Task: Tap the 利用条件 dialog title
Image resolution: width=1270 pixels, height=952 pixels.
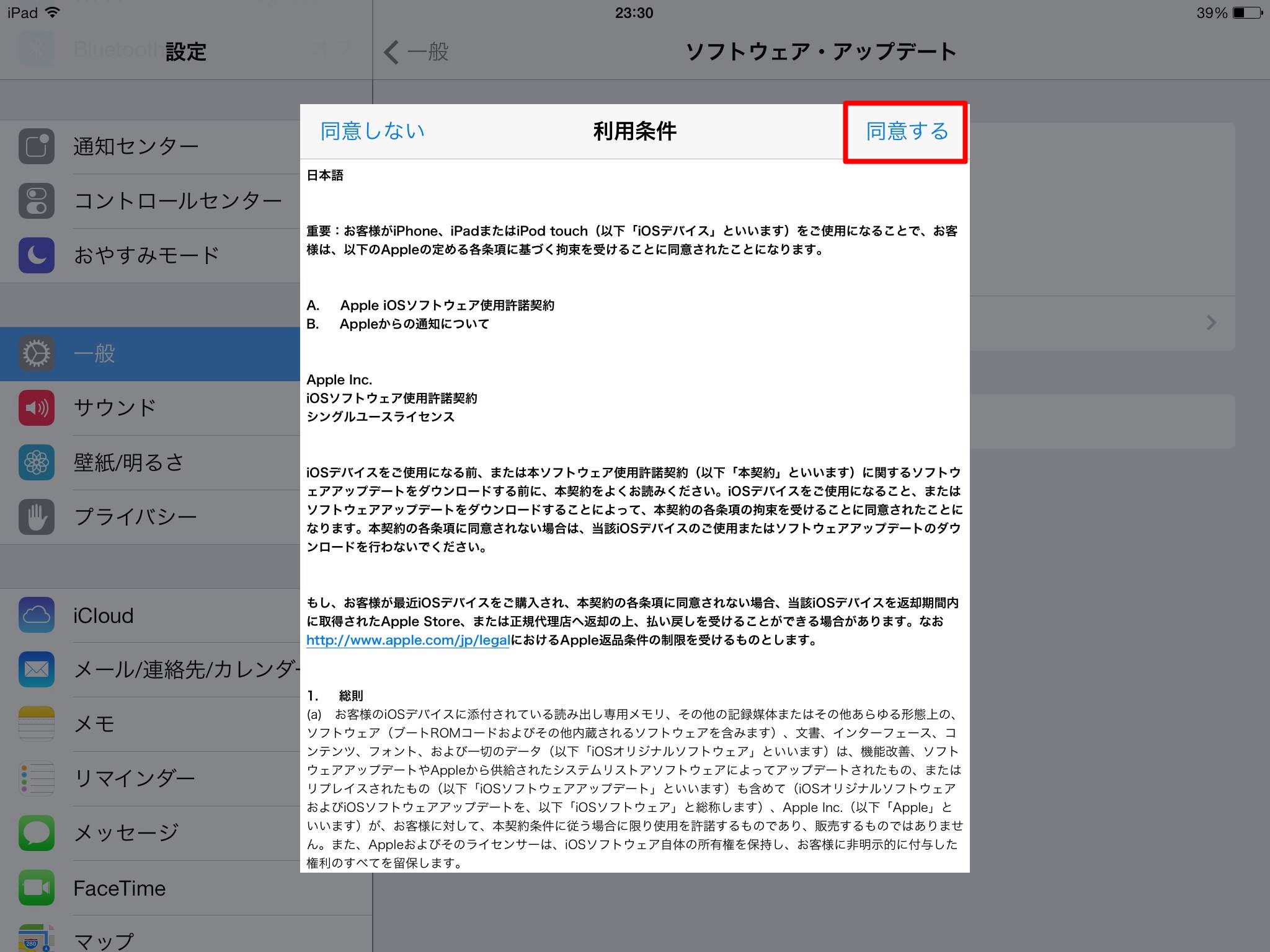Action: tap(634, 131)
